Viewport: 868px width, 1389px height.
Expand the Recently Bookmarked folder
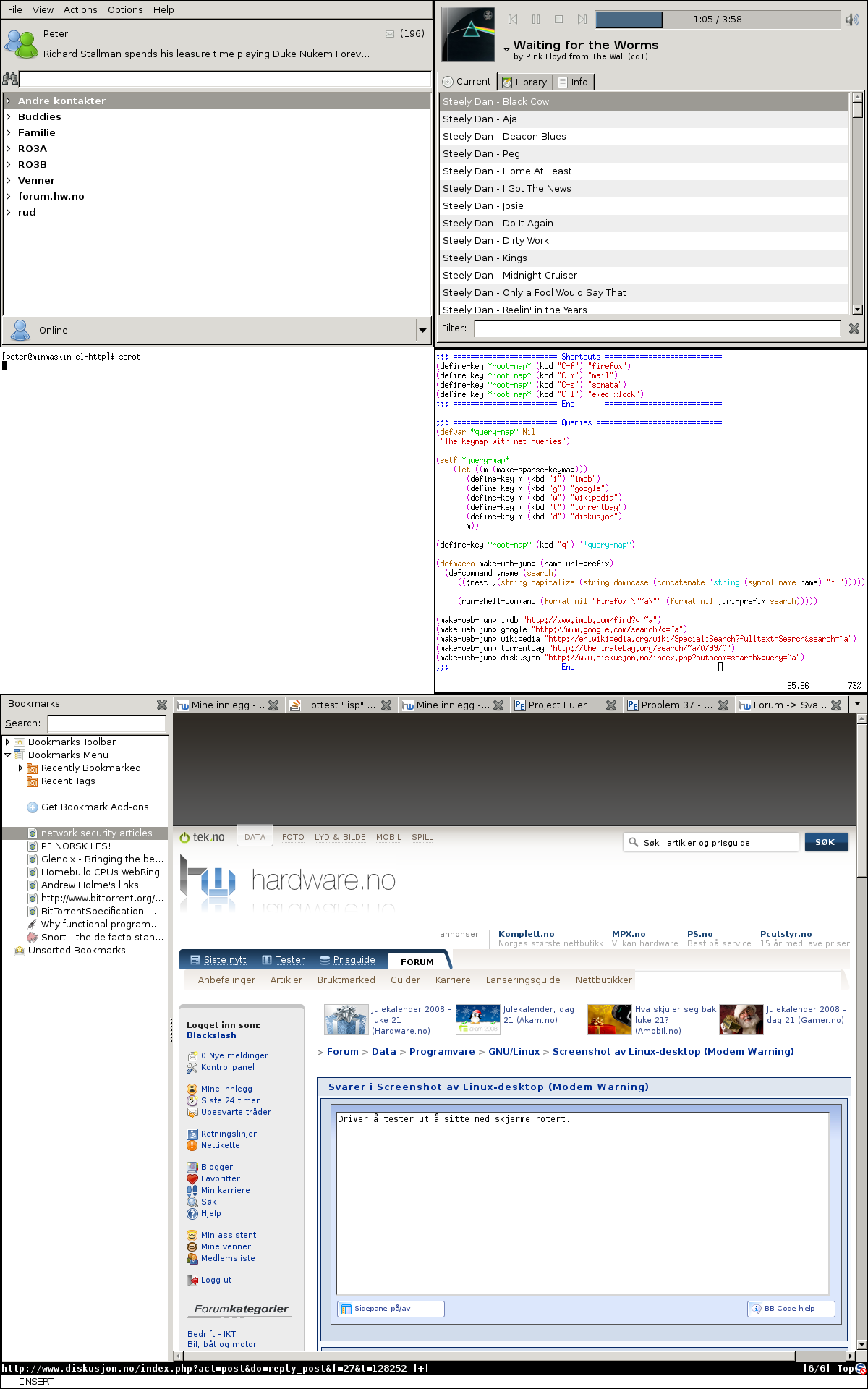[x=20, y=768]
